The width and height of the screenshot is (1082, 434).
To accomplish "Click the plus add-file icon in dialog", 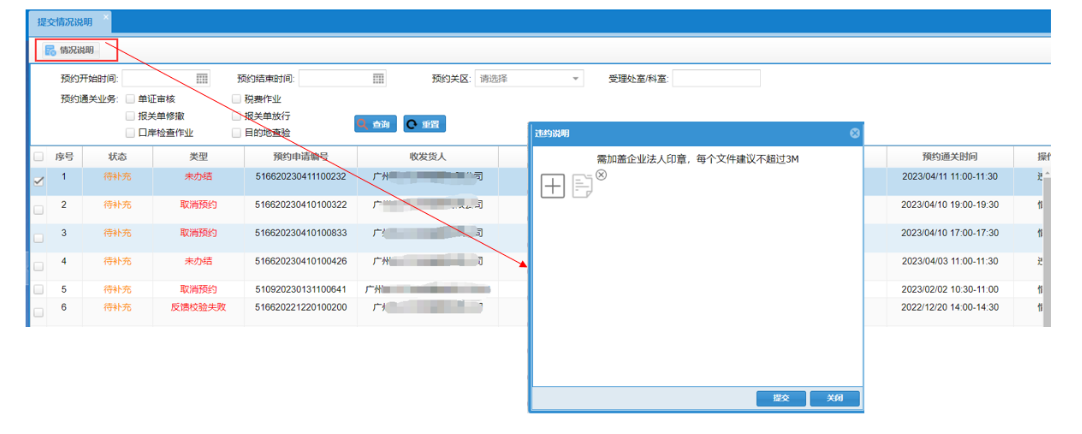I will pos(553,186).
